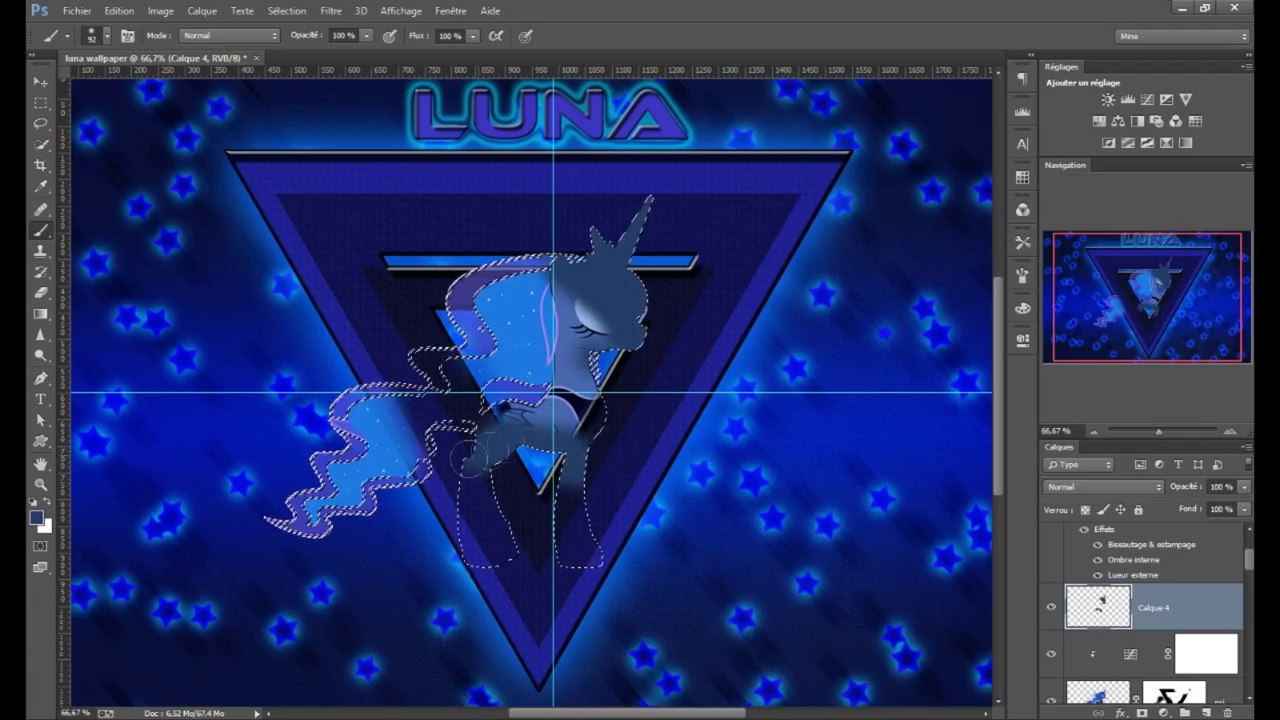Toggle visibility of Lueur externe effect

pyautogui.click(x=1098, y=575)
